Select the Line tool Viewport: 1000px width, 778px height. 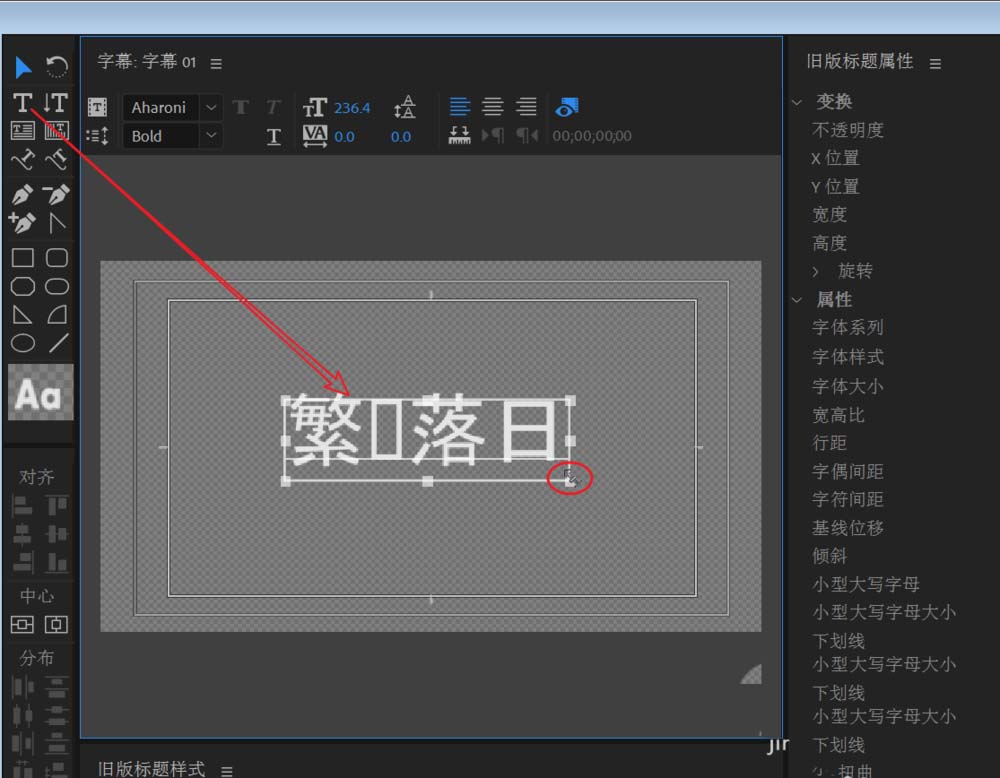57,342
